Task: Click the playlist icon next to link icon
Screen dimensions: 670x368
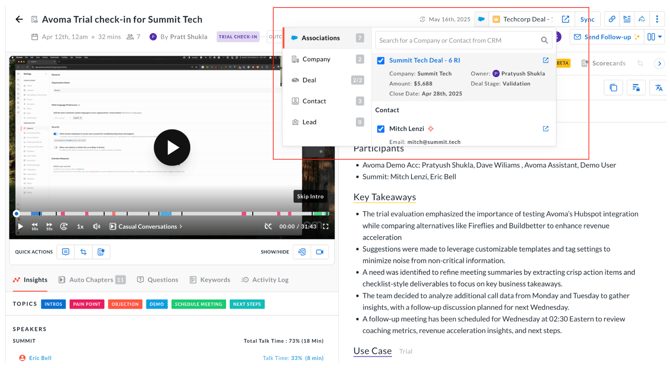Action: 627,19
